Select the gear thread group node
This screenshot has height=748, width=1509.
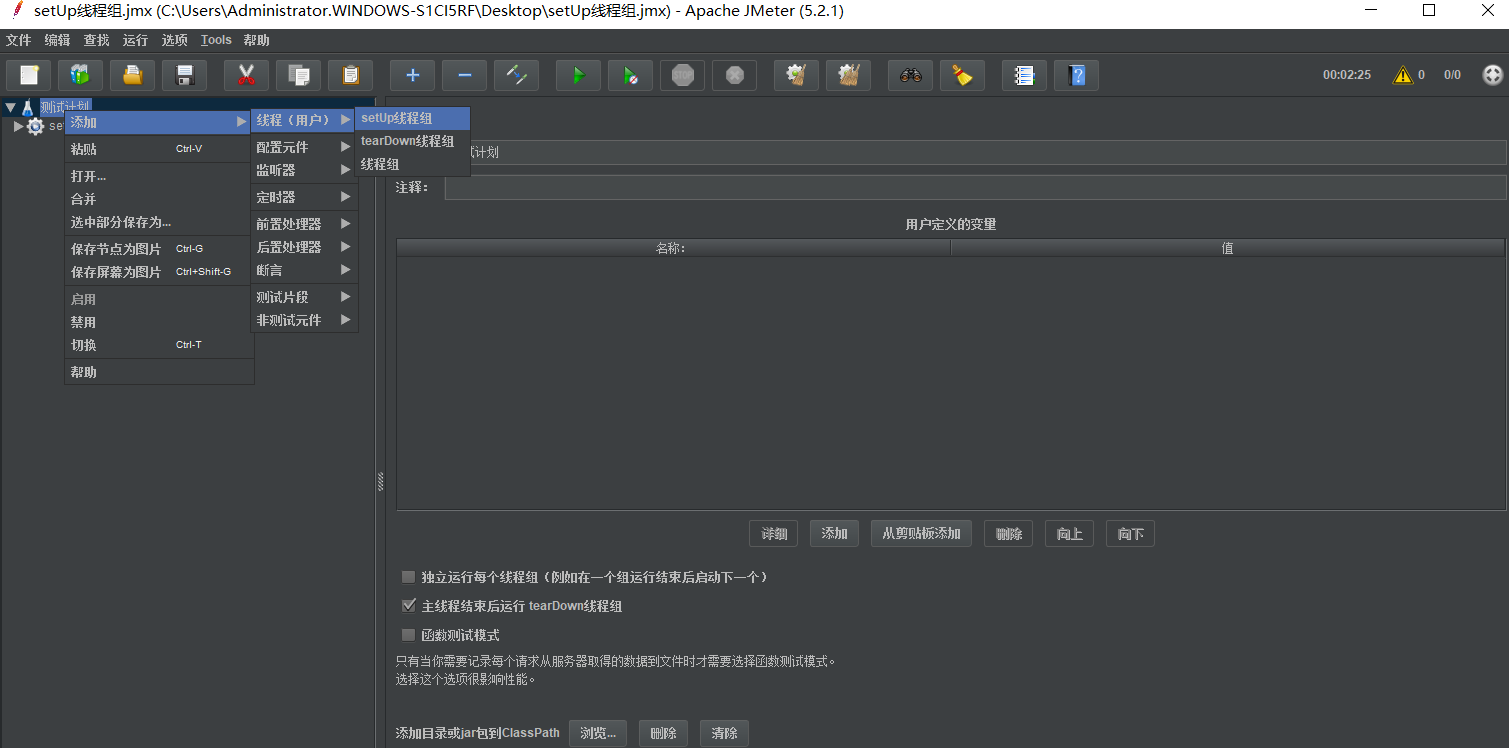click(35, 126)
